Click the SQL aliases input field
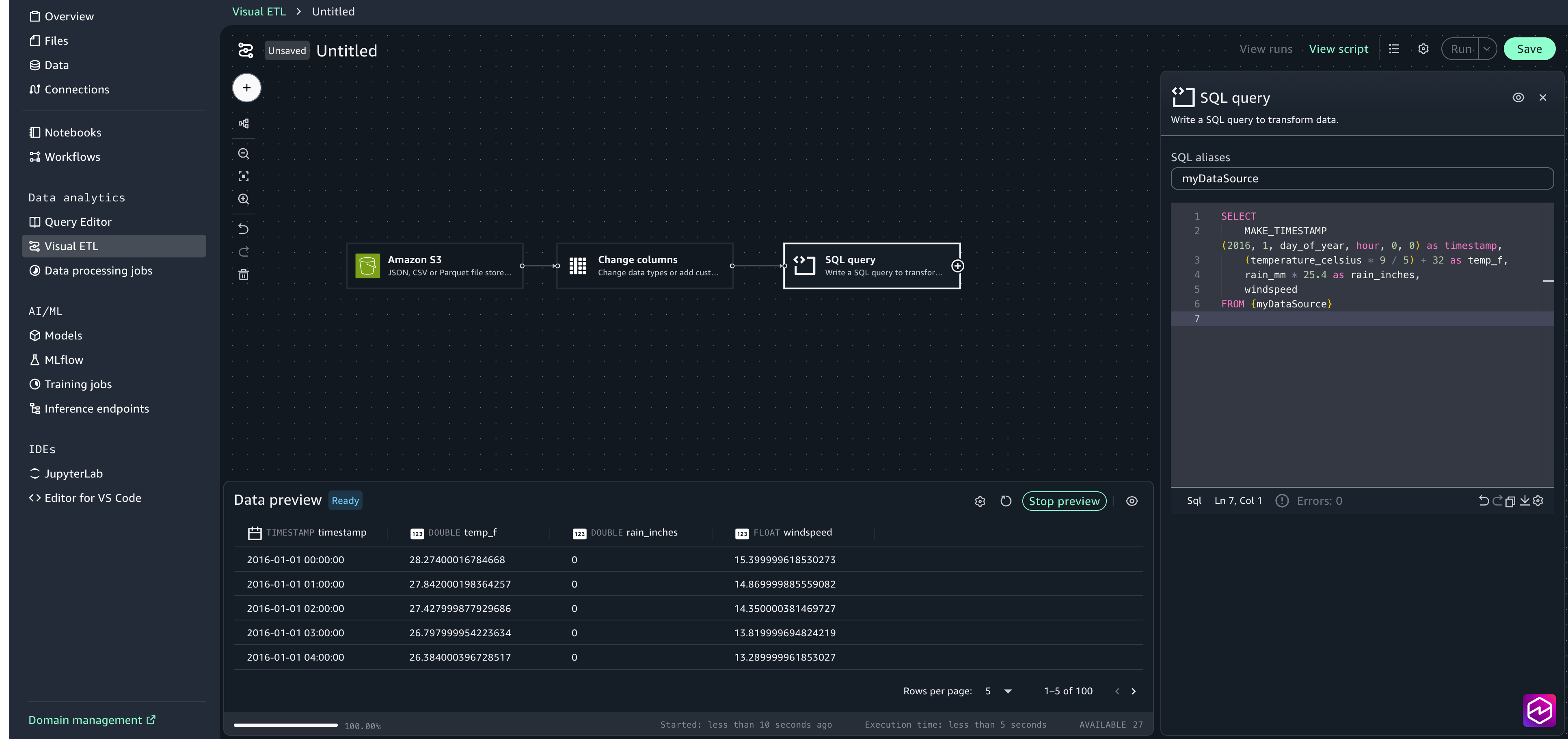1568x739 pixels. click(x=1362, y=178)
